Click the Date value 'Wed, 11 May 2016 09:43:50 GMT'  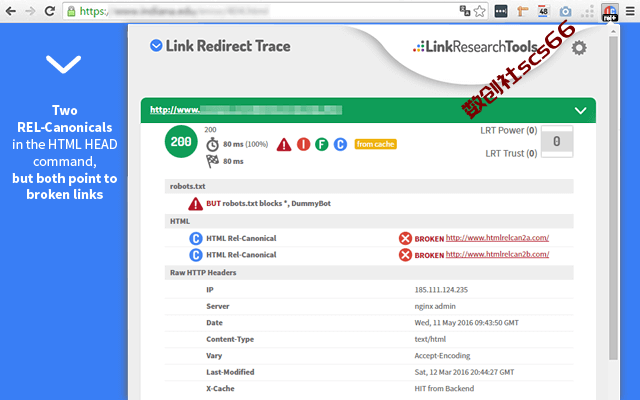(467, 323)
